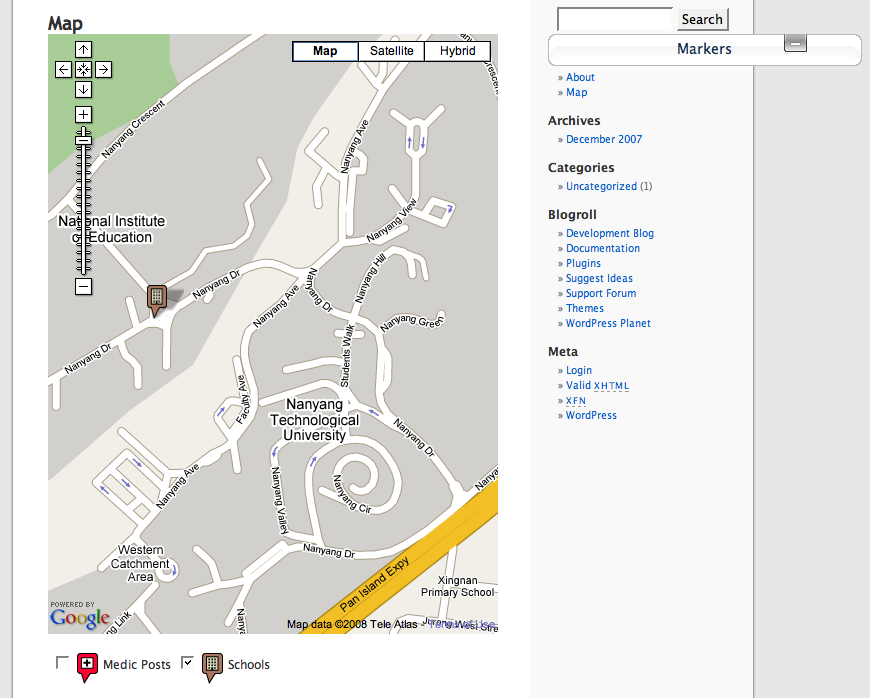
Task: Enable the Medic Posts checkbox
Action: tap(62, 662)
